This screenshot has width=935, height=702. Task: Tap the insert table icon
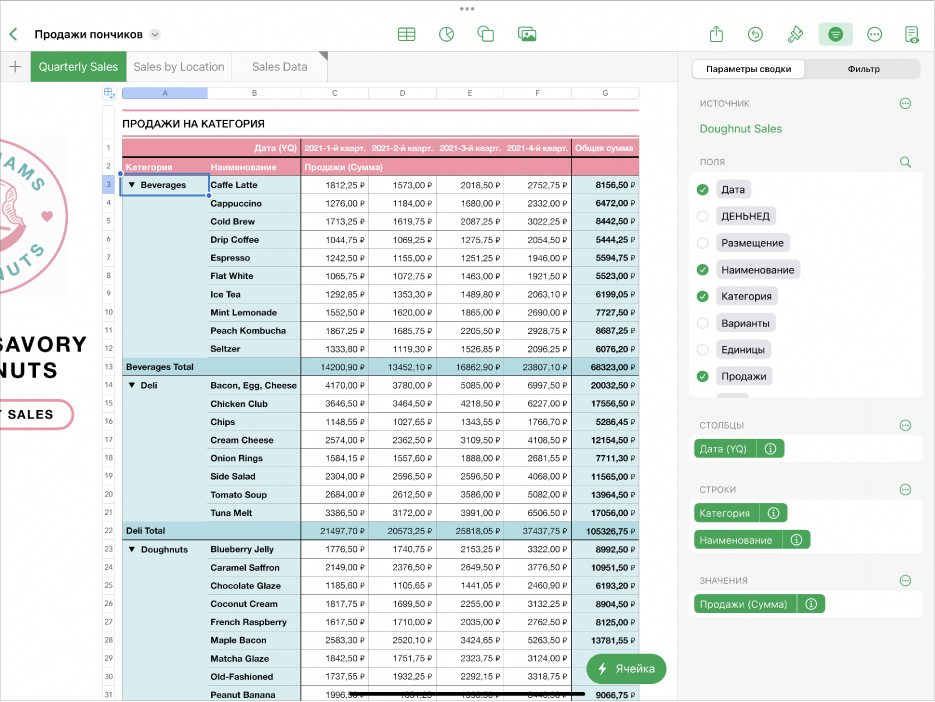coord(406,34)
